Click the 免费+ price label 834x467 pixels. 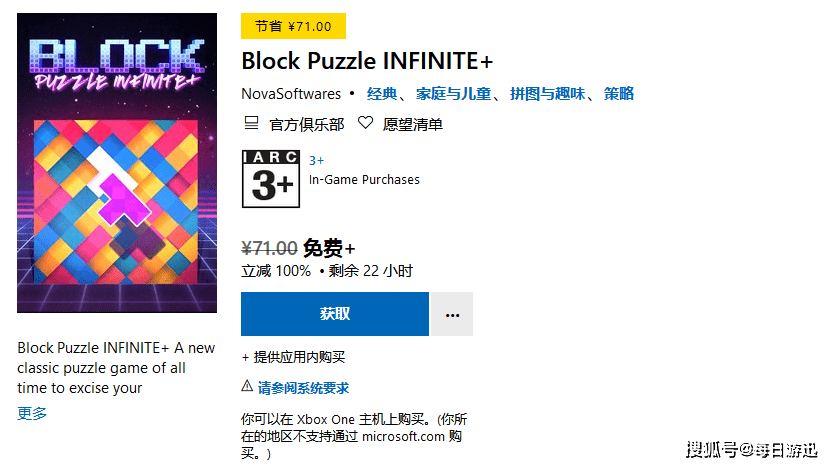[x=329, y=249]
